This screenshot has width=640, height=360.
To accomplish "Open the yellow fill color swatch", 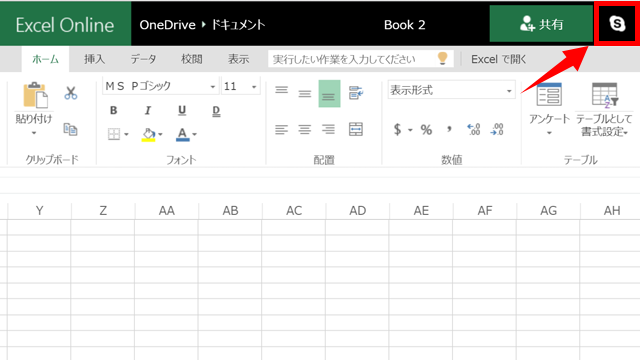I will [149, 134].
